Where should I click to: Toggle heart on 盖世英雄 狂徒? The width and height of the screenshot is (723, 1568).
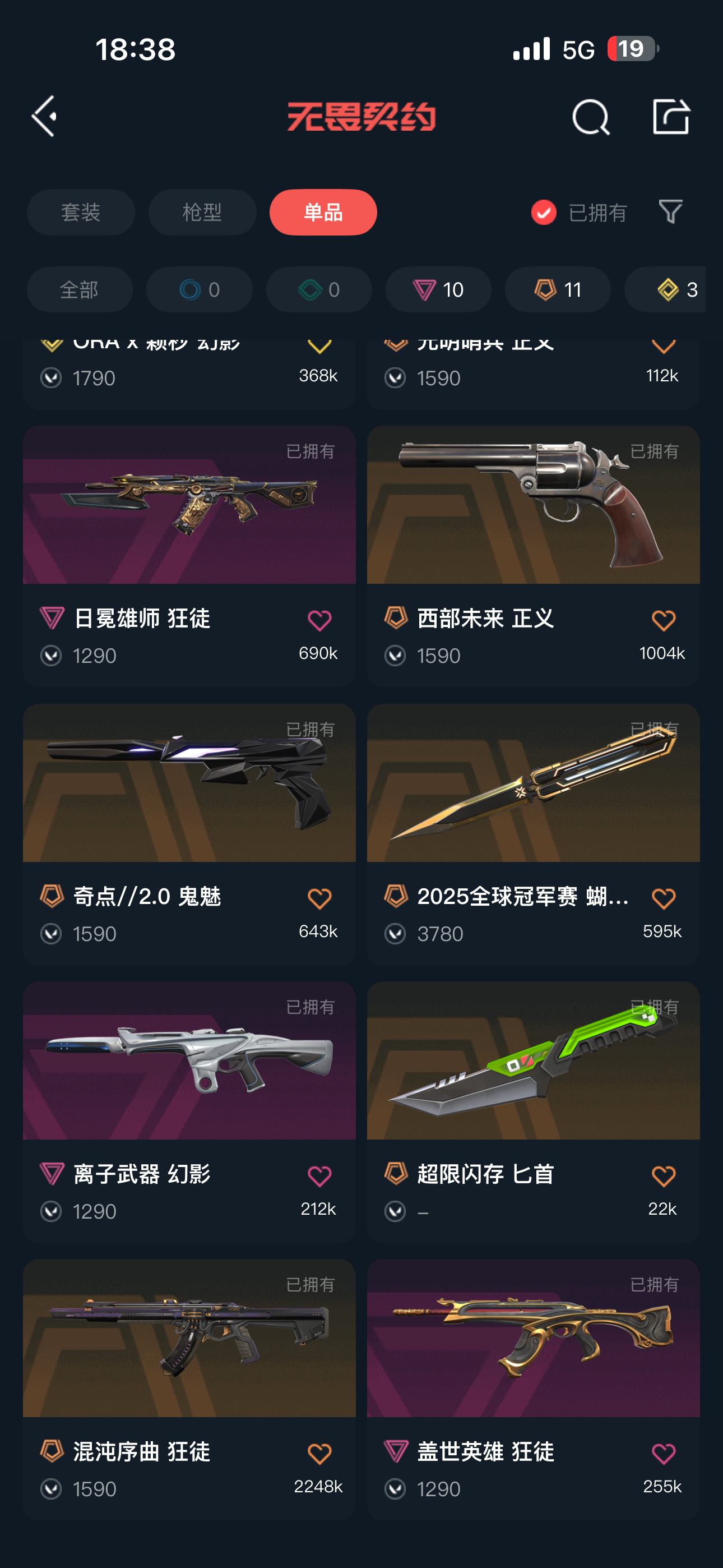pos(664,1454)
